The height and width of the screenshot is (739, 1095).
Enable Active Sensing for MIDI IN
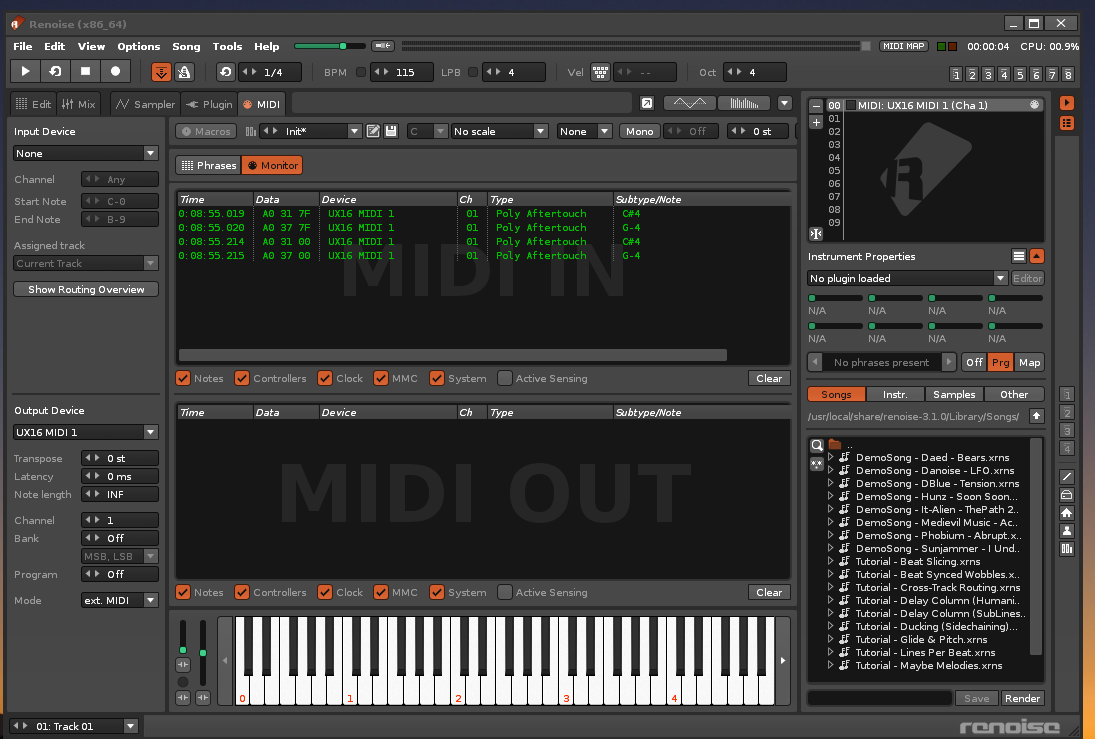point(504,378)
